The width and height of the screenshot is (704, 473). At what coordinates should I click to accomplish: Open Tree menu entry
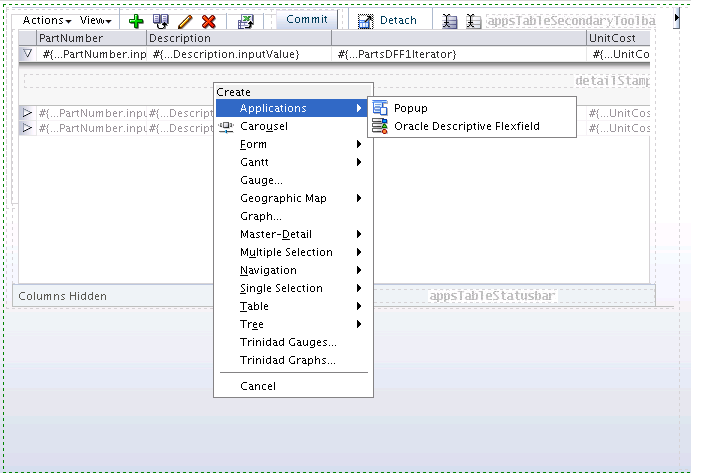(x=292, y=324)
